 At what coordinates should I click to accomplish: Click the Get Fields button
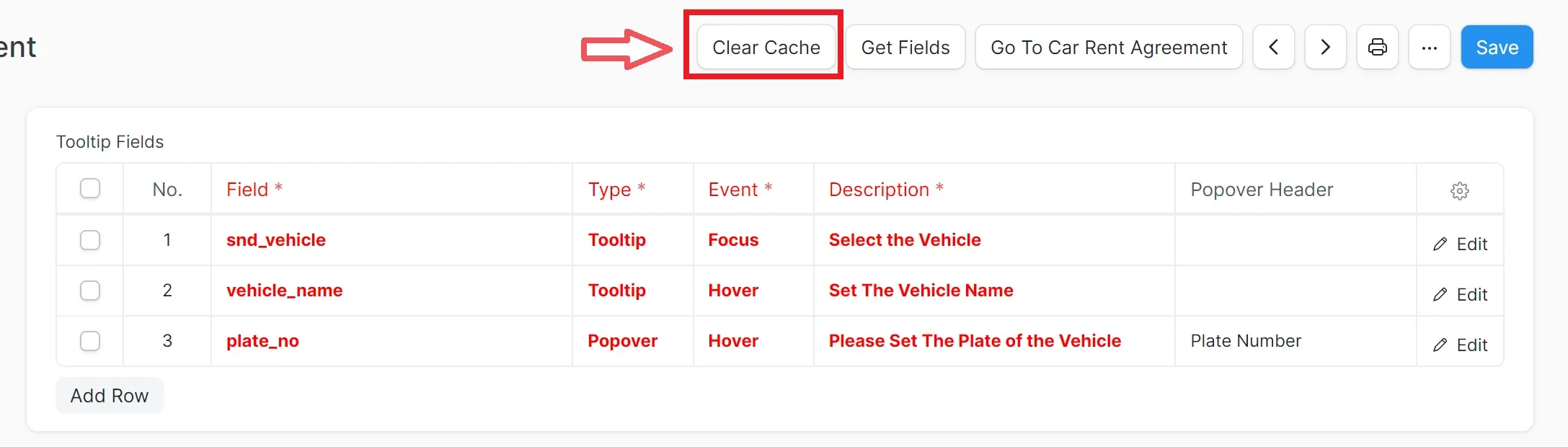coord(905,48)
